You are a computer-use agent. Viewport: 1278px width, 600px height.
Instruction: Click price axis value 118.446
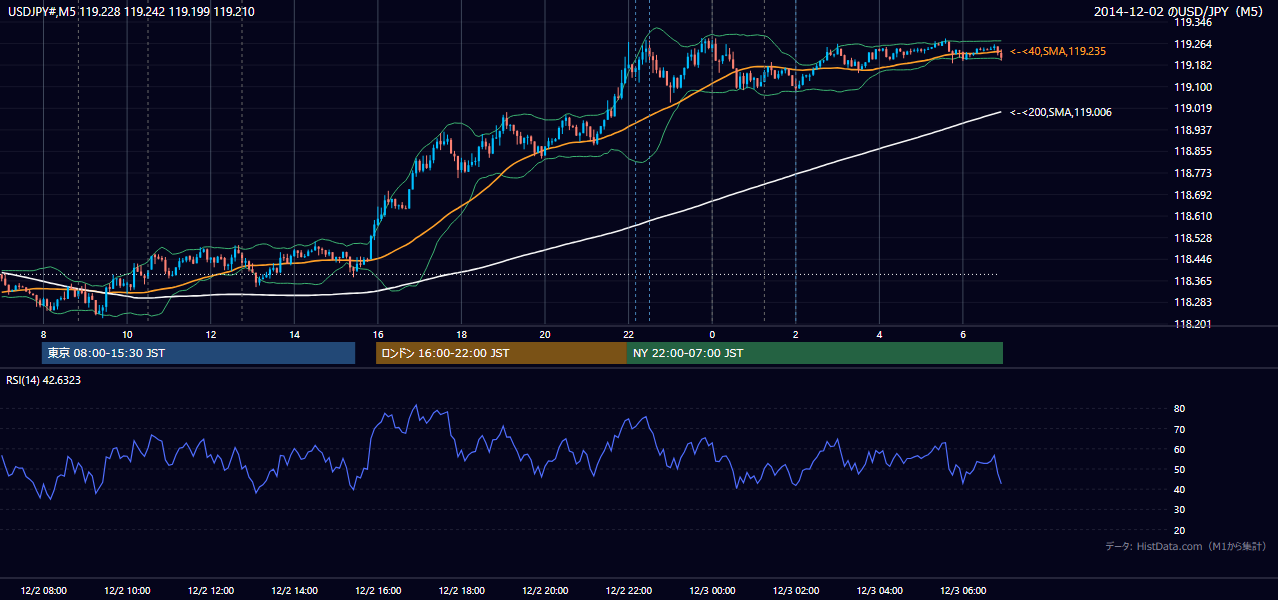1192,260
